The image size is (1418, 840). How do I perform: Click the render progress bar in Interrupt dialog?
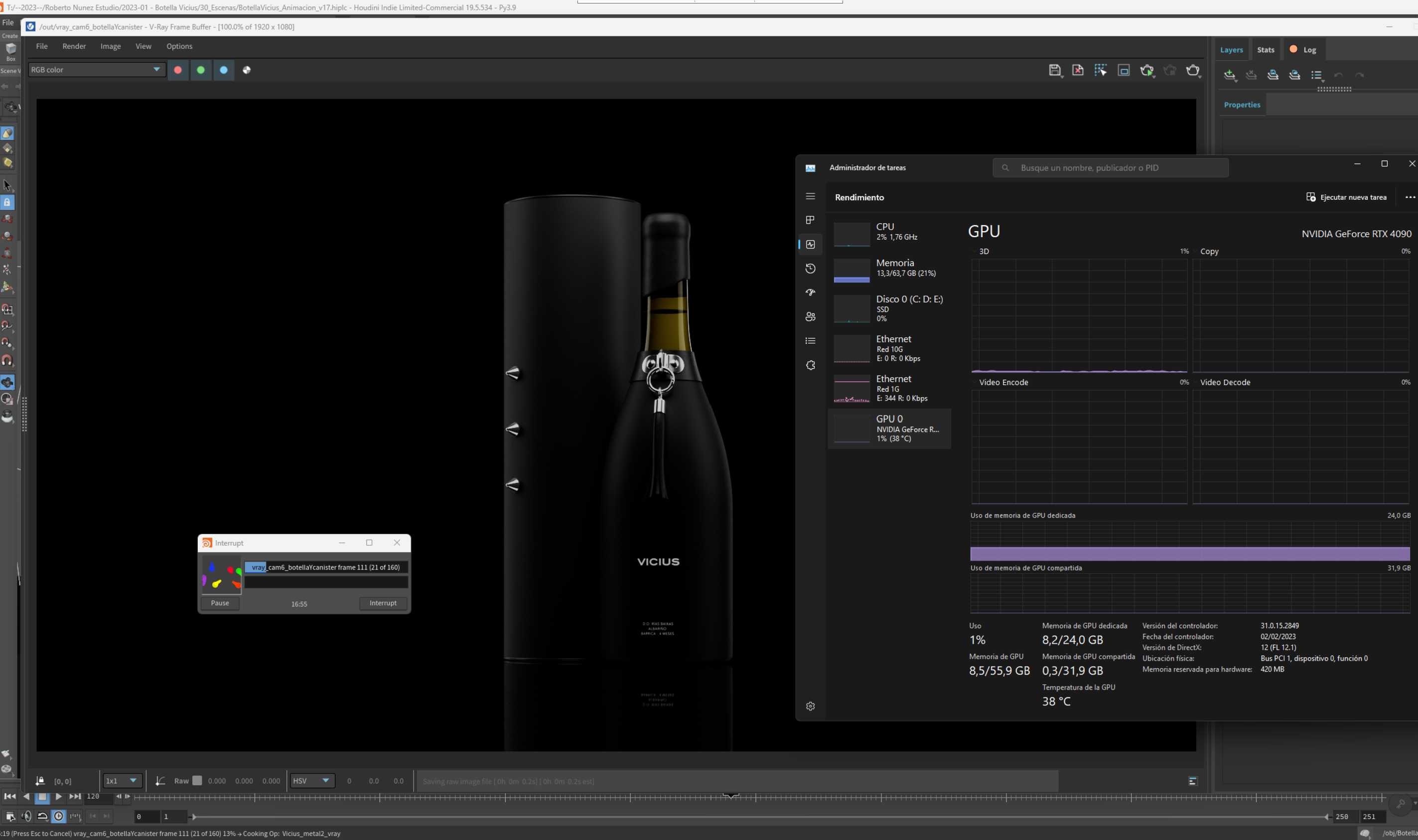(x=325, y=566)
